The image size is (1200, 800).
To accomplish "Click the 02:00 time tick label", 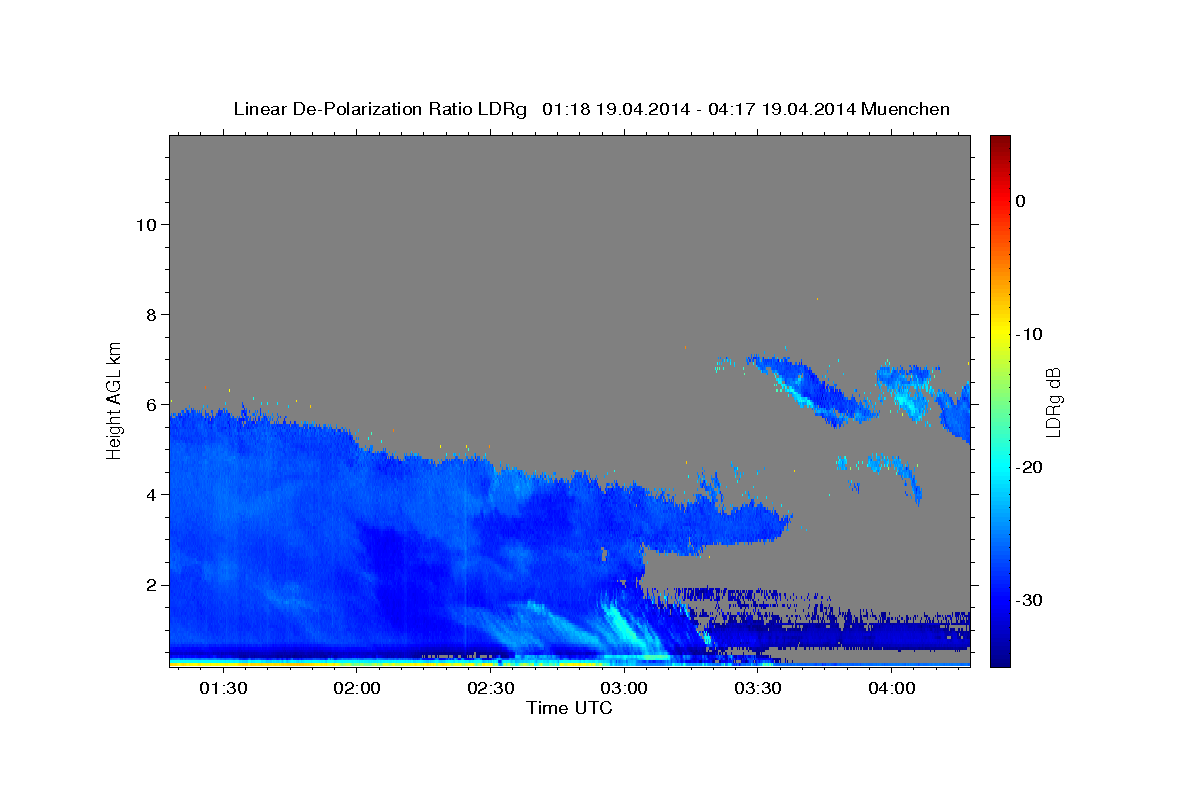I will [x=357, y=688].
